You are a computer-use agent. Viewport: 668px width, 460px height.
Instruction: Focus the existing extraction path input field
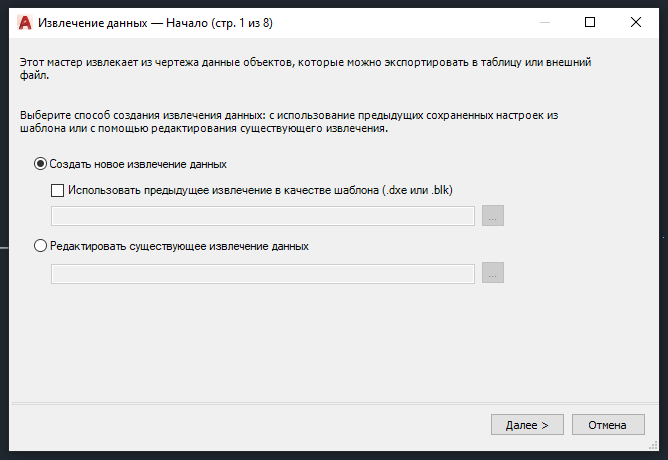click(262, 273)
